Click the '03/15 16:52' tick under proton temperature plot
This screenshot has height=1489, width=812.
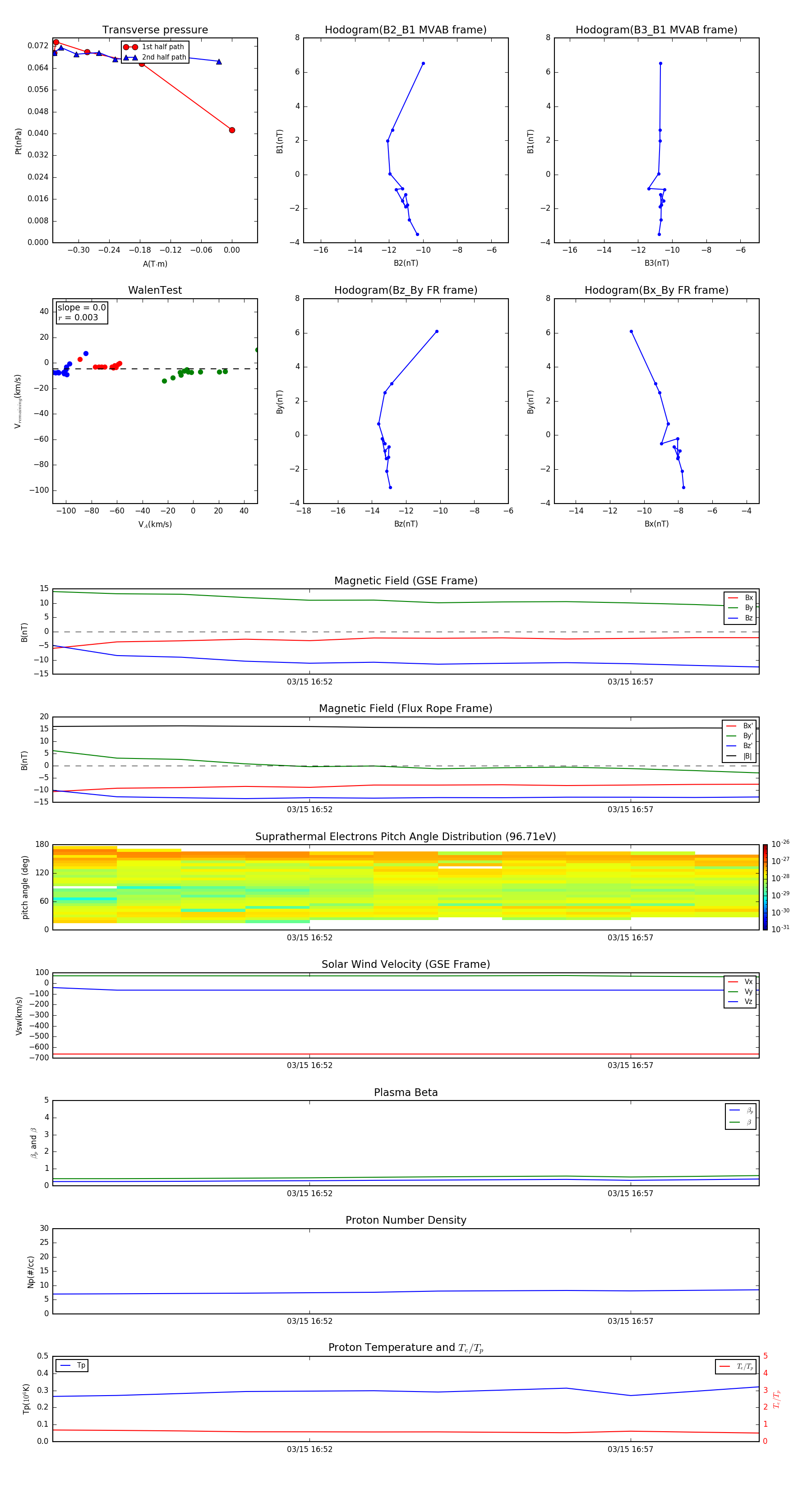click(x=310, y=1450)
